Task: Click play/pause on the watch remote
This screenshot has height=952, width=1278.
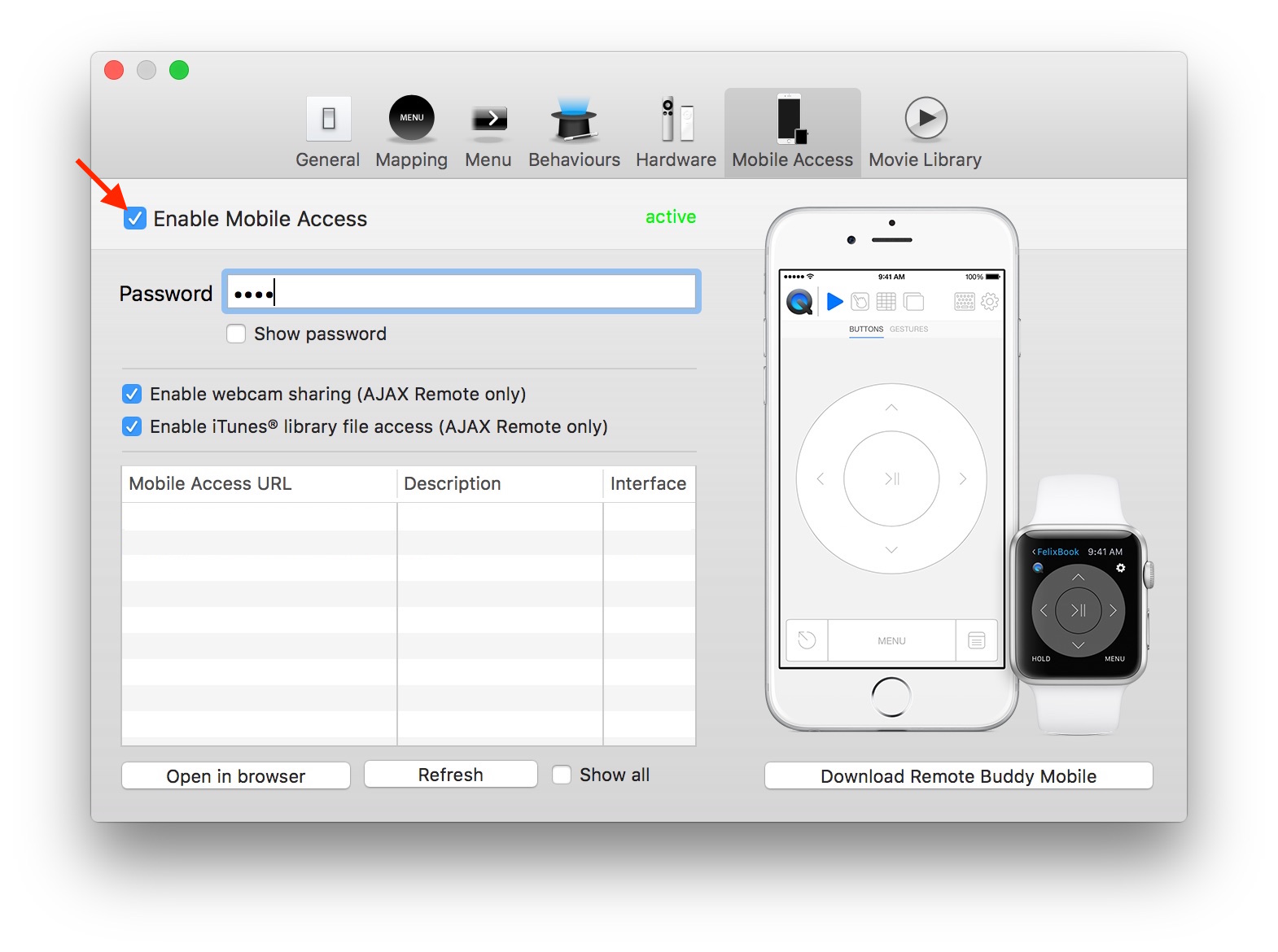Action: pyautogui.click(x=1079, y=610)
